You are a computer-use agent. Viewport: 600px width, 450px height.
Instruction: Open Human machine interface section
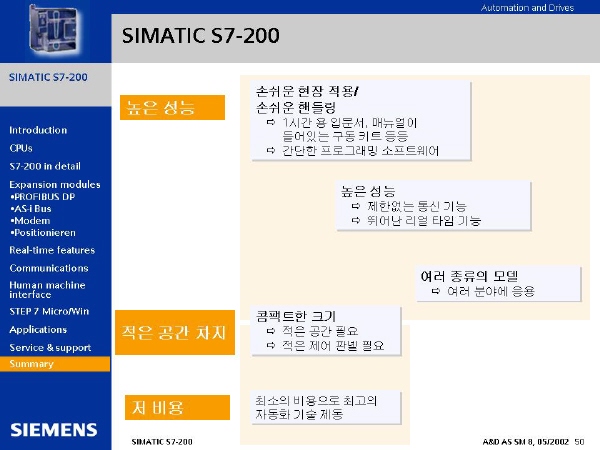point(47,290)
